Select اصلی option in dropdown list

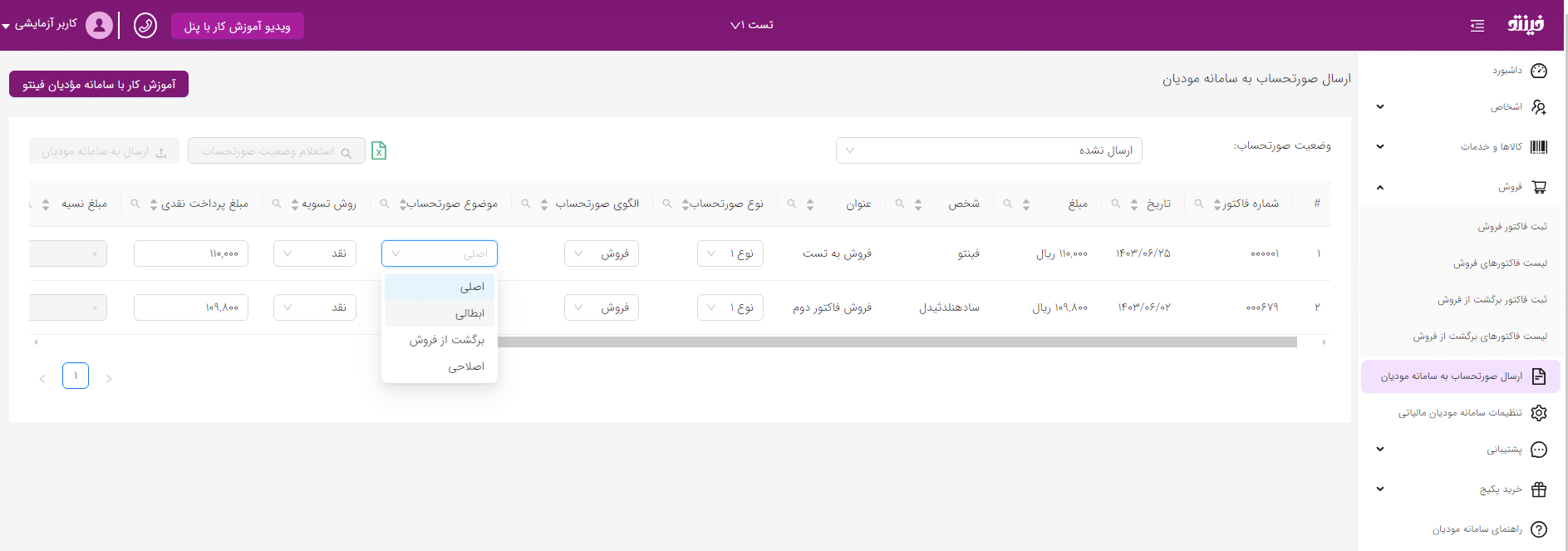pyautogui.click(x=440, y=287)
